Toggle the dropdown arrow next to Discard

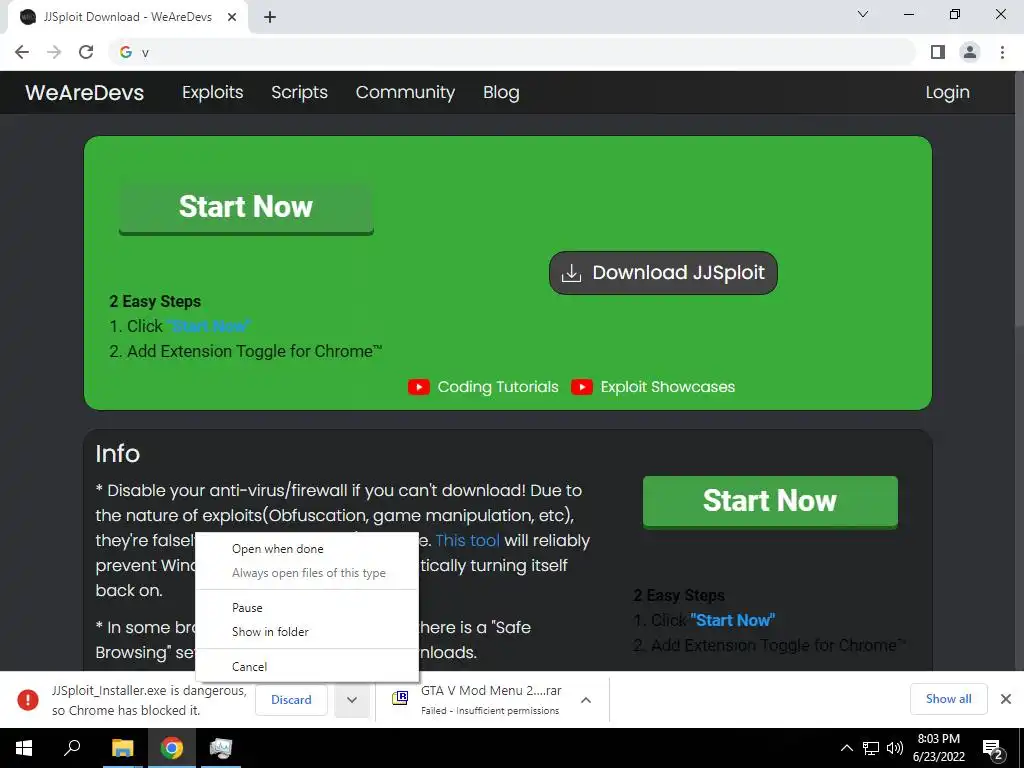pyautogui.click(x=352, y=700)
